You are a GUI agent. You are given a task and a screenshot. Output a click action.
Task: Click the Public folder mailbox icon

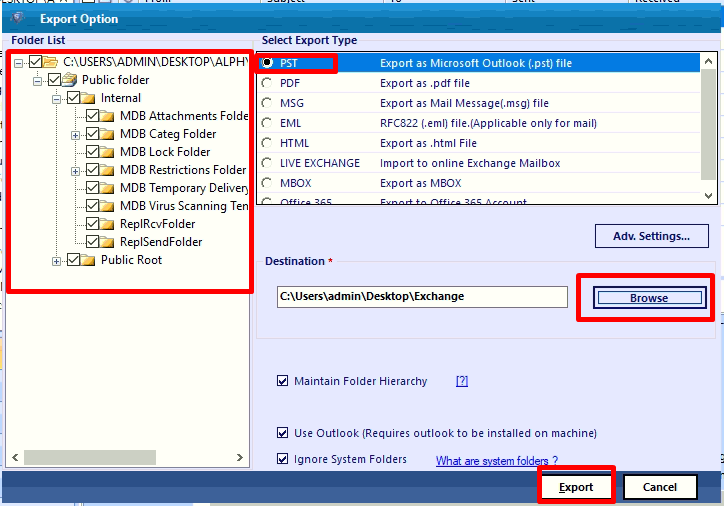(69, 80)
